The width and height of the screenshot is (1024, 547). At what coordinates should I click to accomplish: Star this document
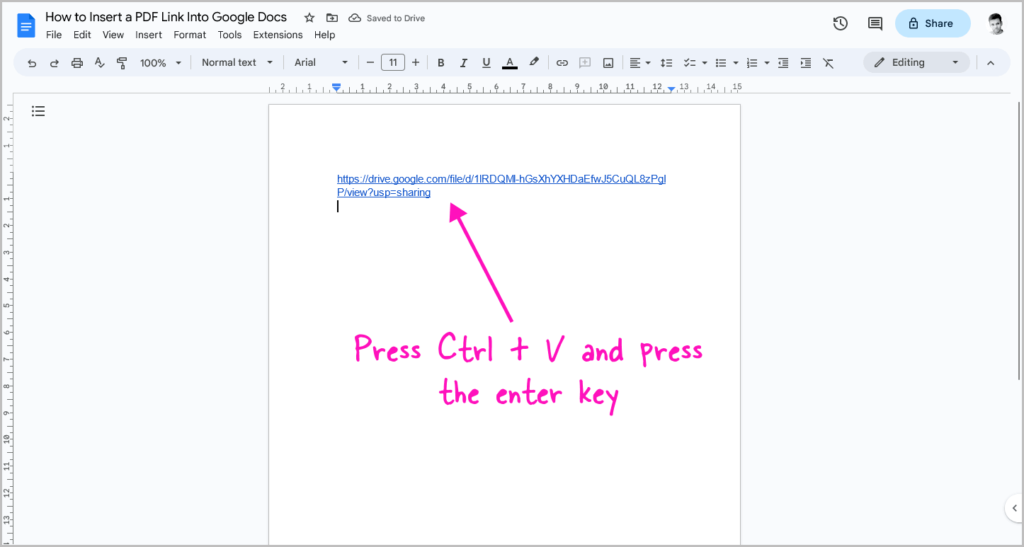(x=310, y=18)
